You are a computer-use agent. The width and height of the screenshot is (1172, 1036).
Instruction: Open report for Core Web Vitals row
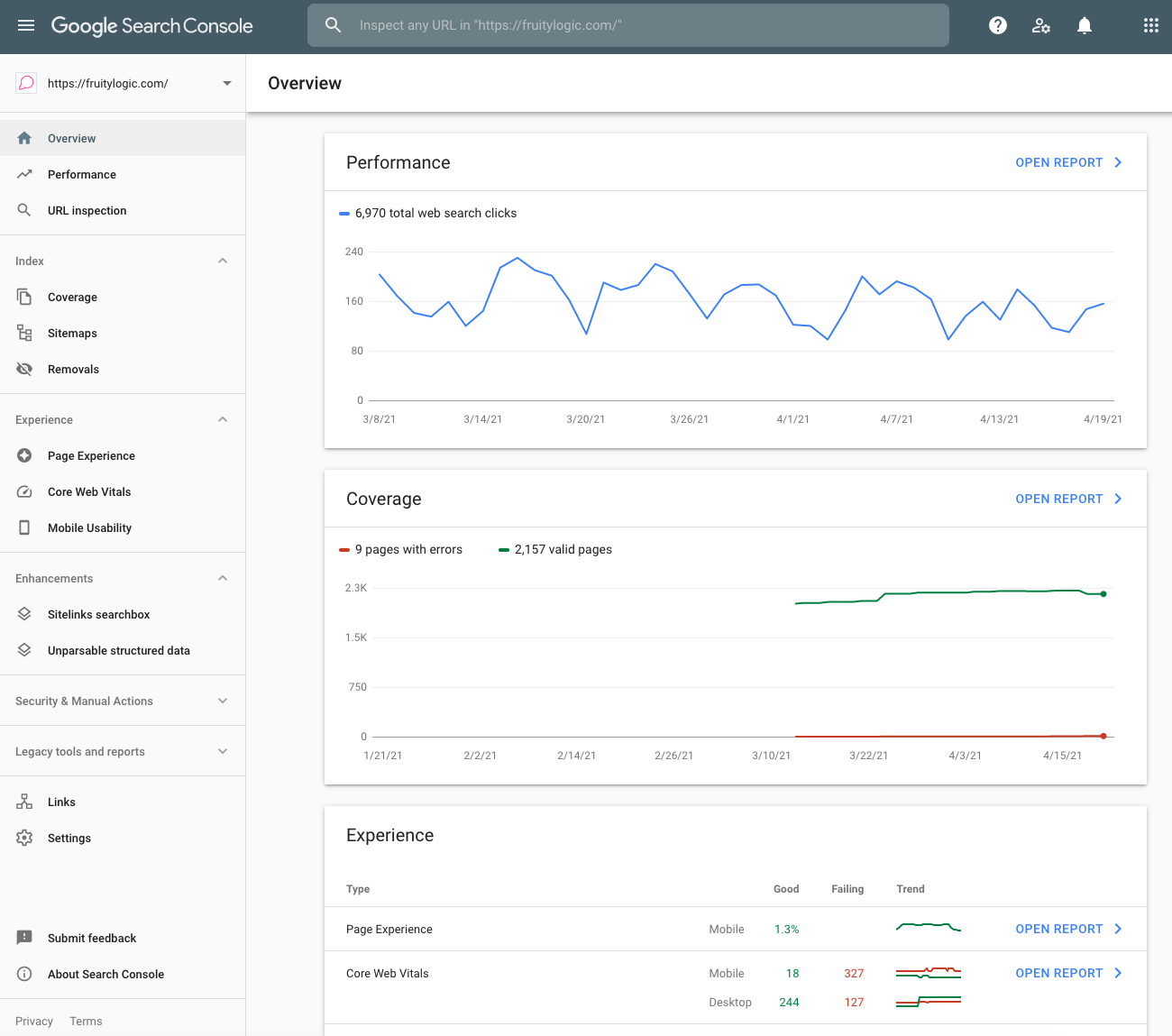pyautogui.click(x=1068, y=973)
